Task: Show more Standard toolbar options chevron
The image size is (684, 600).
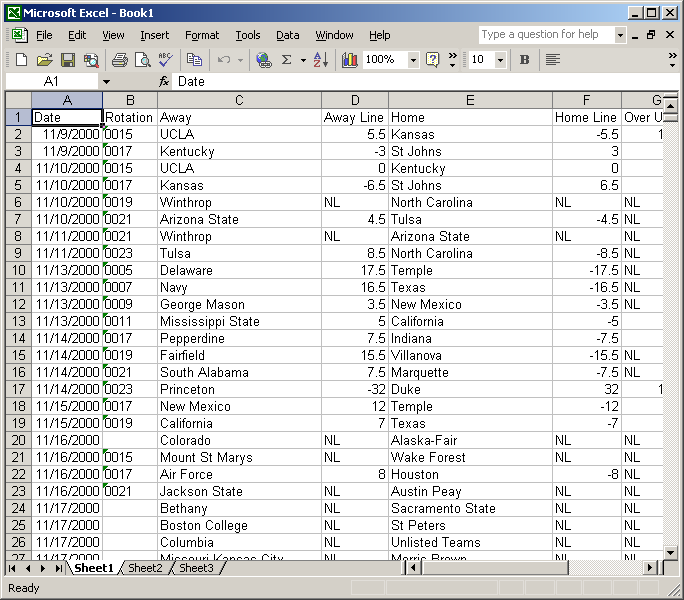Action: (453, 60)
